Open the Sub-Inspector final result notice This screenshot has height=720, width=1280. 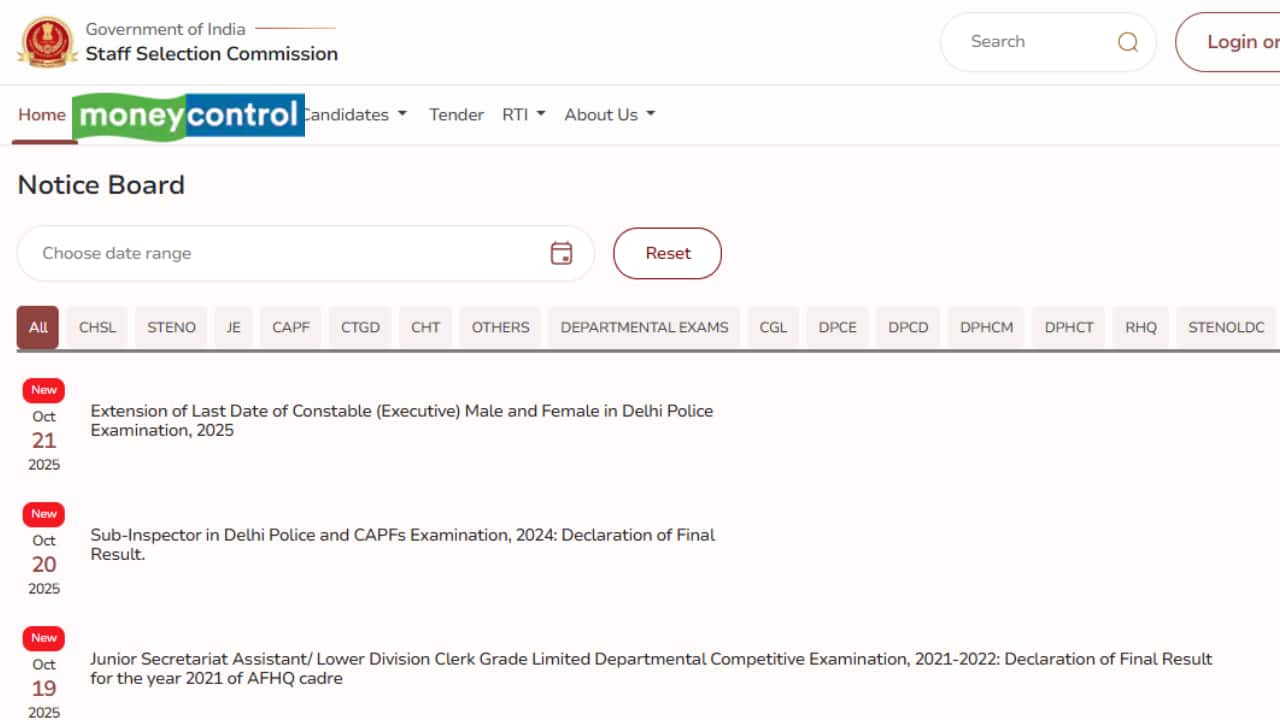(x=402, y=544)
